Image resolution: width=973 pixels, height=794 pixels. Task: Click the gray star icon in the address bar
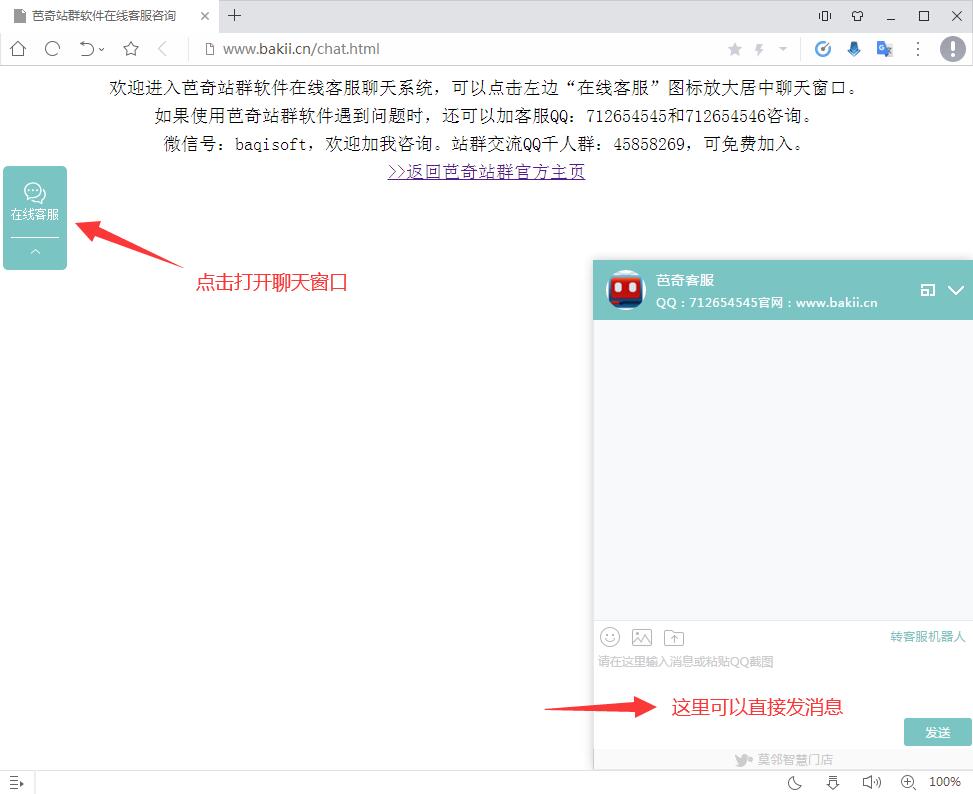click(x=735, y=49)
